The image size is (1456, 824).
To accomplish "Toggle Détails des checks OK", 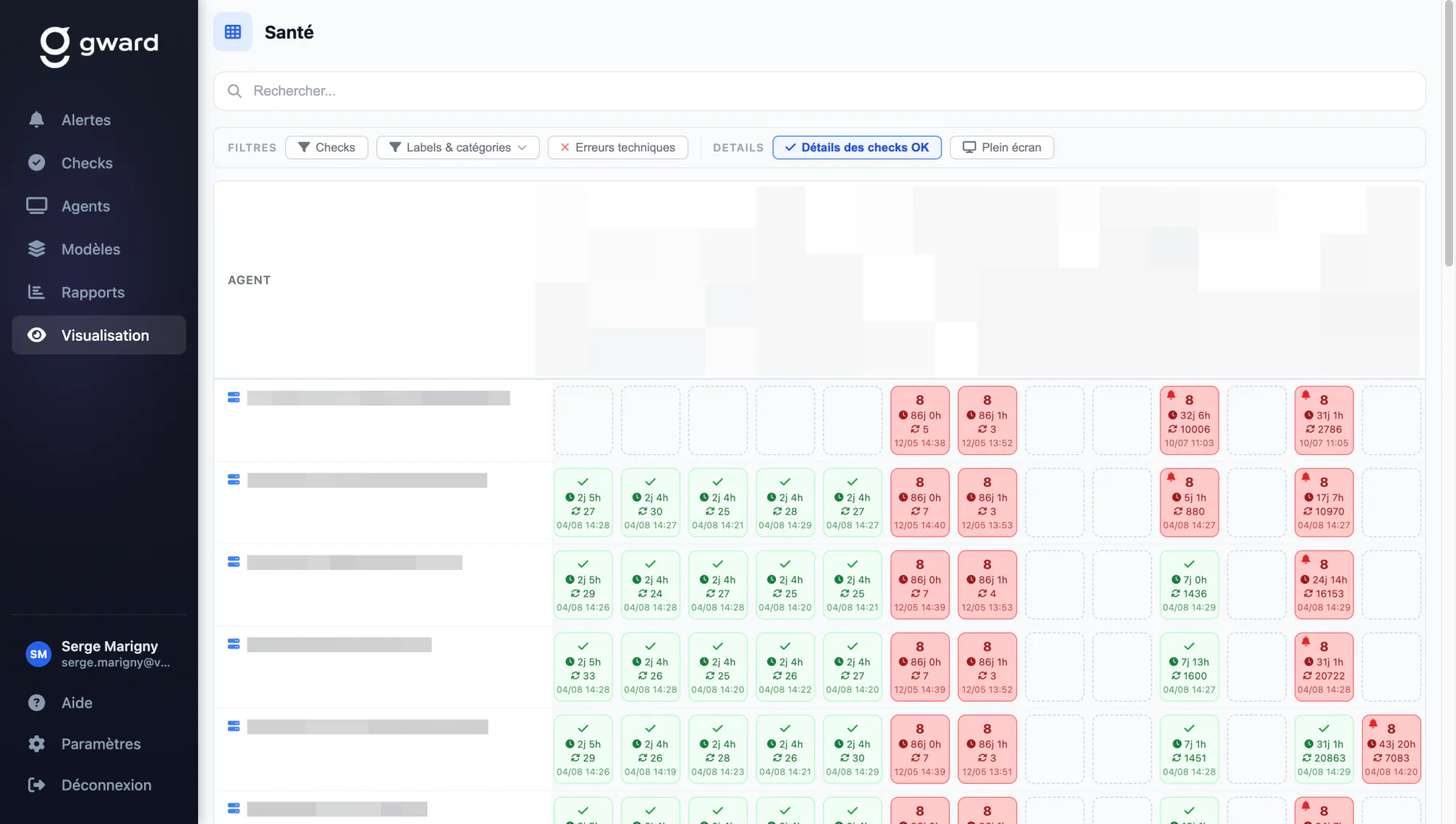I will [857, 147].
